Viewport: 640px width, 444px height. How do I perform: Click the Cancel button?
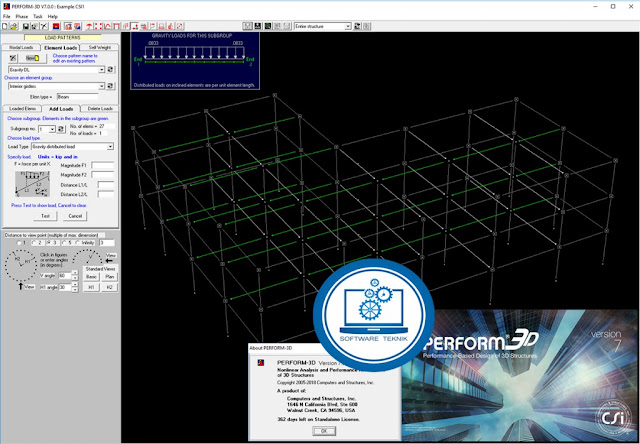75,216
